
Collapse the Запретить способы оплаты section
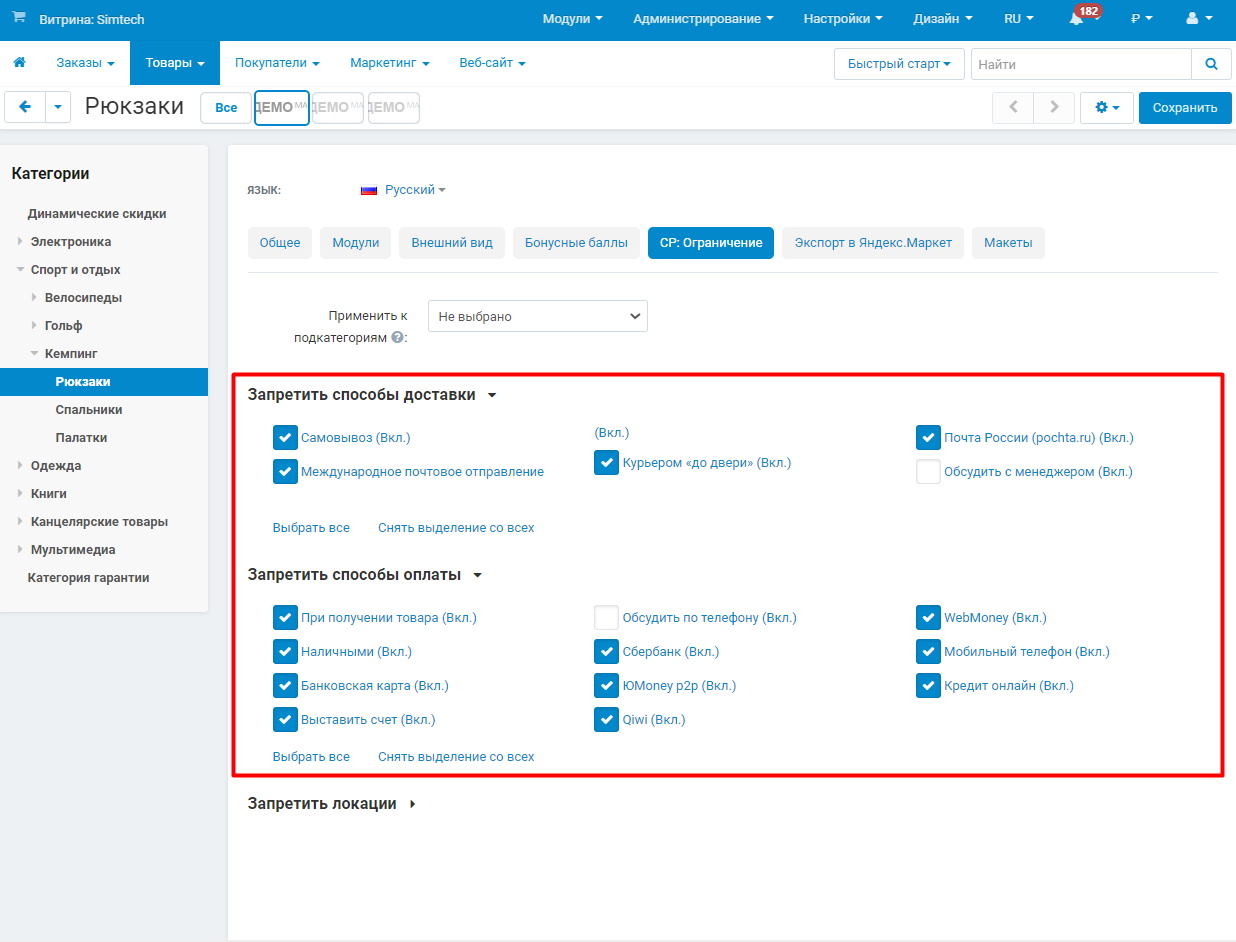point(366,575)
